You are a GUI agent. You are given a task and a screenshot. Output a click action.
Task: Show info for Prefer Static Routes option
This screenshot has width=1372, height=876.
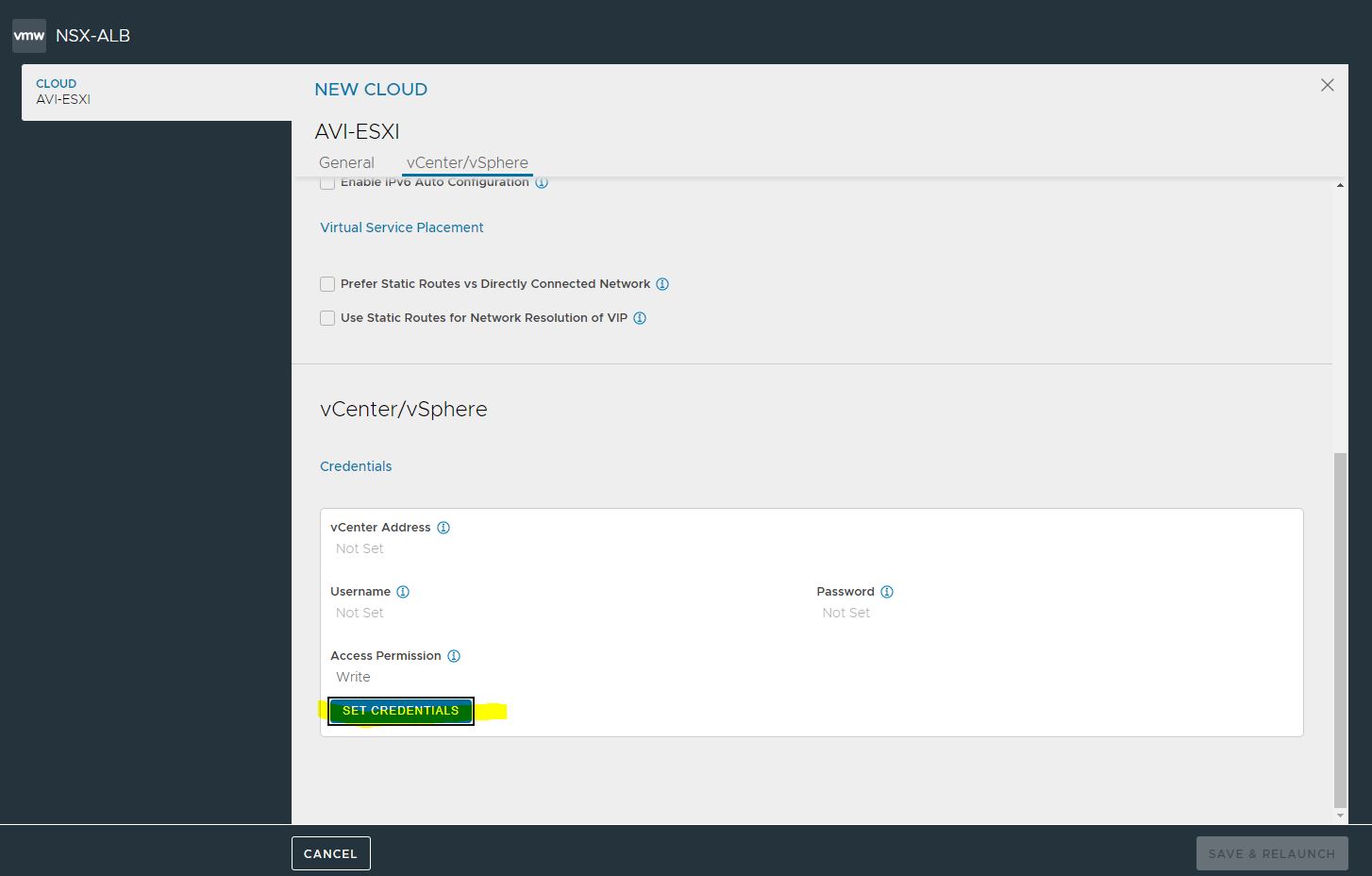[662, 284]
